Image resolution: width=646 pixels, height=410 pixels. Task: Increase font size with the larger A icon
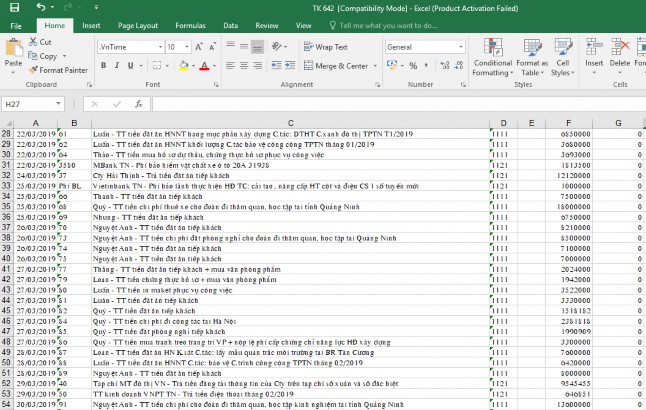[199, 47]
